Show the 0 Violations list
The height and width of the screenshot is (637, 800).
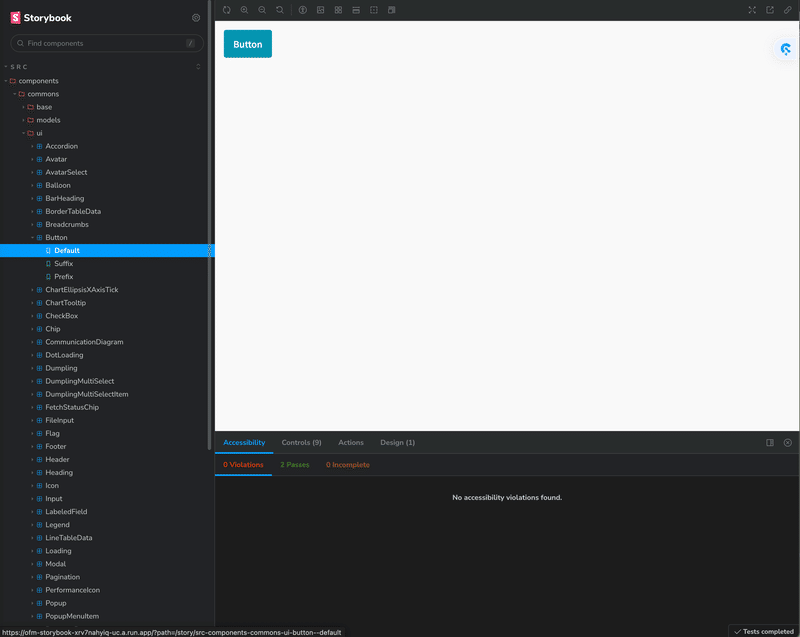[x=243, y=465]
